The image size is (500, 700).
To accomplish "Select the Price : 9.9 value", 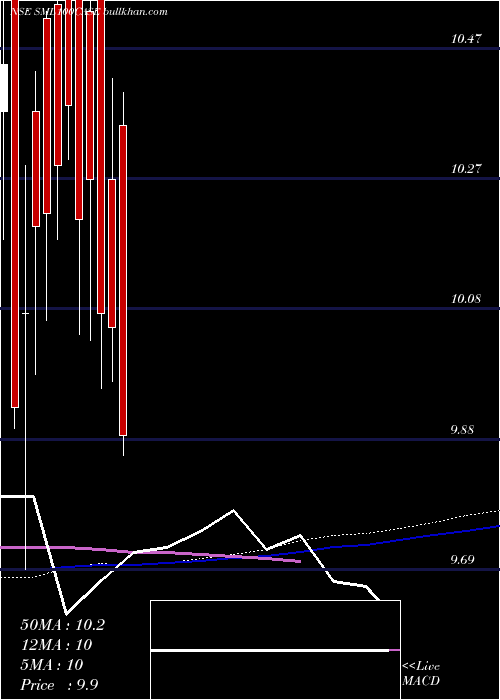I will point(59,685).
